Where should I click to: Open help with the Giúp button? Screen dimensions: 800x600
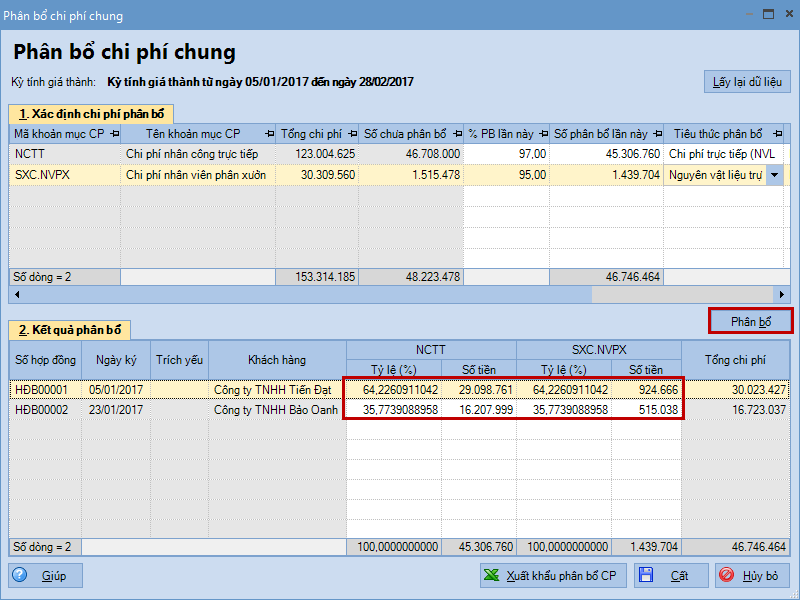pyautogui.click(x=46, y=575)
